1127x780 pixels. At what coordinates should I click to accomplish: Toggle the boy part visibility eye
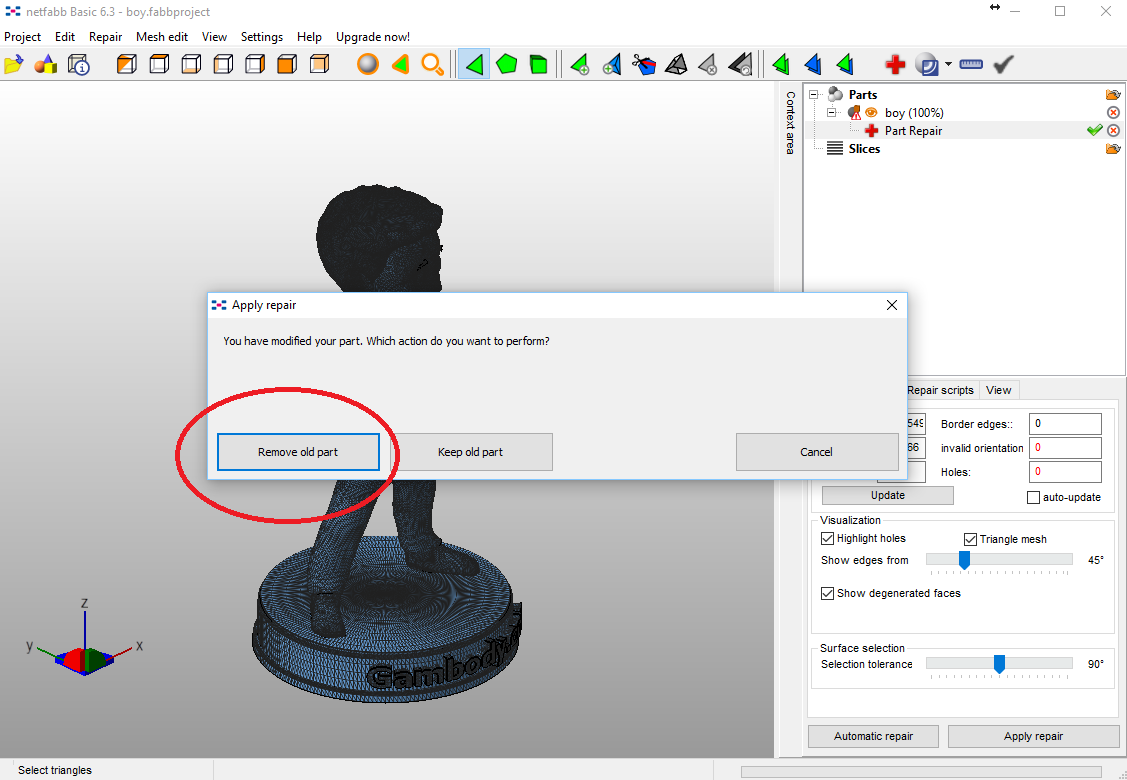pos(871,113)
